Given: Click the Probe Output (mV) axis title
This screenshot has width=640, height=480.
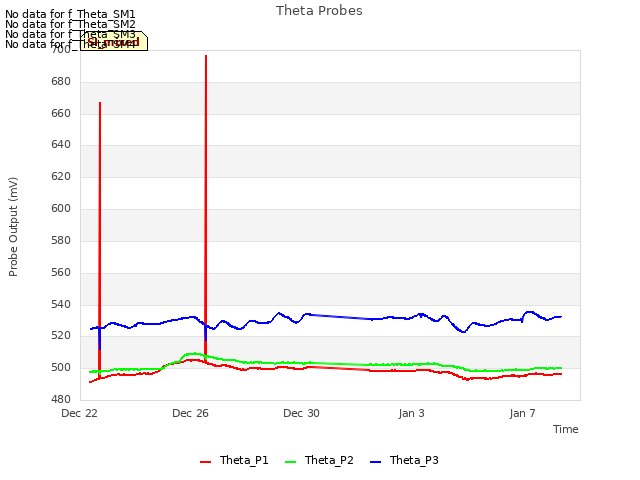Looking at the screenshot, I should point(13,227).
